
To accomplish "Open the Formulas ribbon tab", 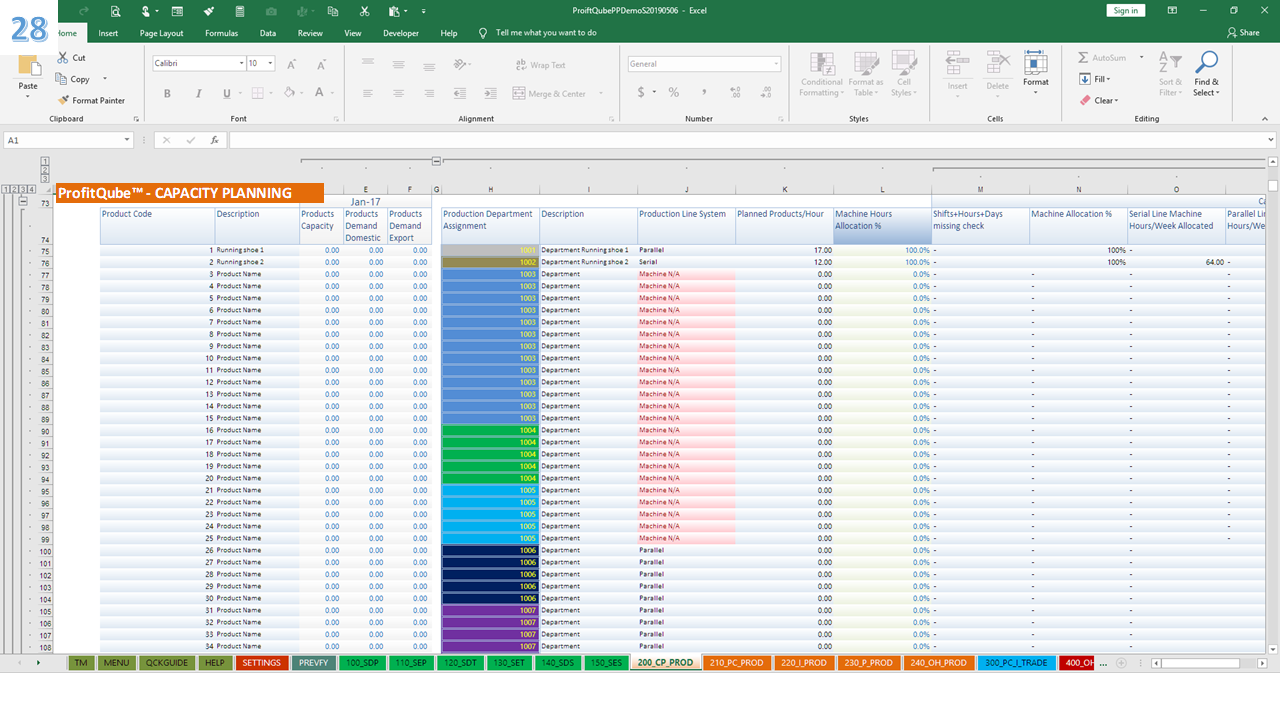I will click(x=221, y=33).
